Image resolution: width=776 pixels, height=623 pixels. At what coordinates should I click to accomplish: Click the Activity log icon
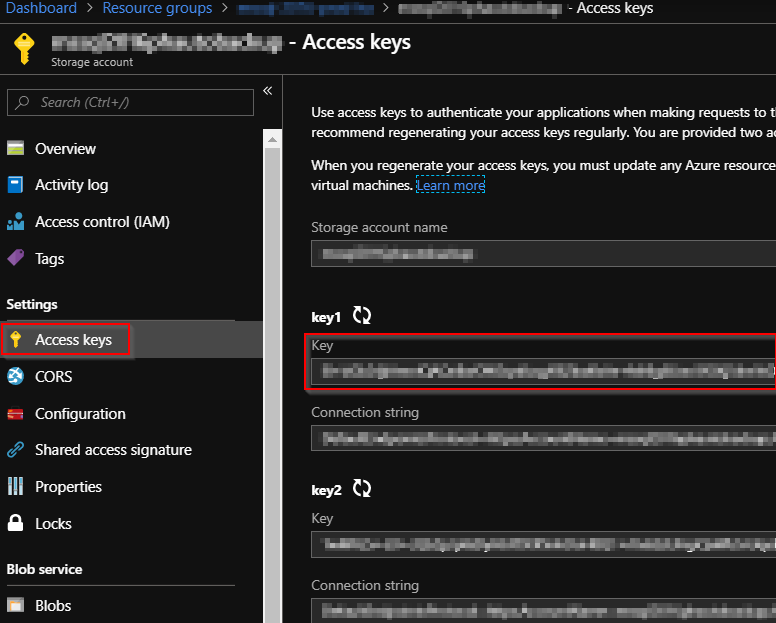click(x=15, y=185)
